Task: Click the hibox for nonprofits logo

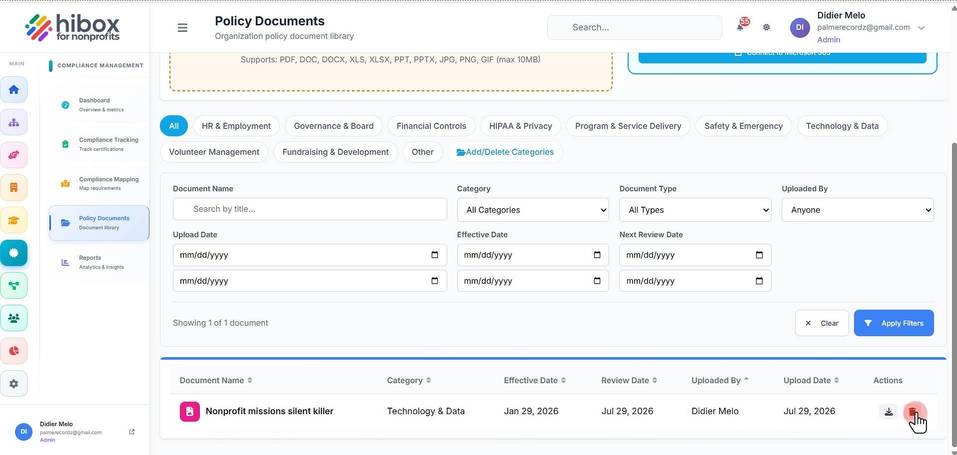Action: [73, 27]
